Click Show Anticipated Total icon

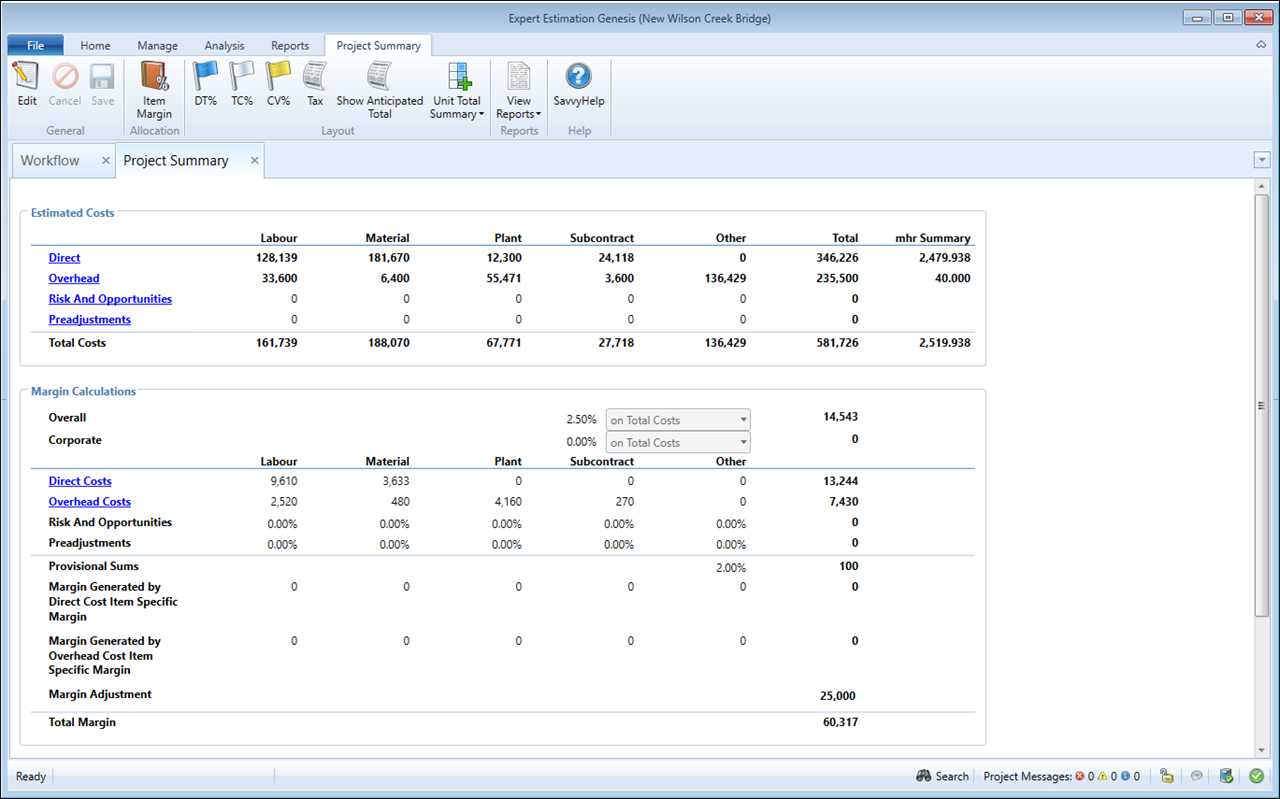(379, 77)
